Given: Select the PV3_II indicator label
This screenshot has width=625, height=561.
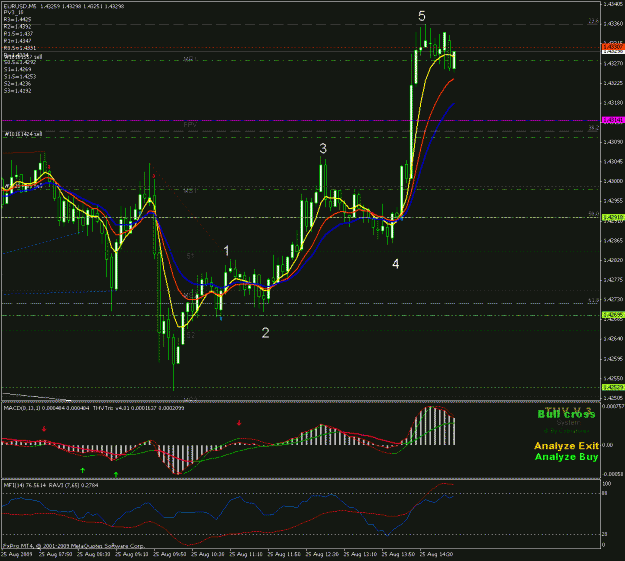Looking at the screenshot, I should [x=13, y=12].
